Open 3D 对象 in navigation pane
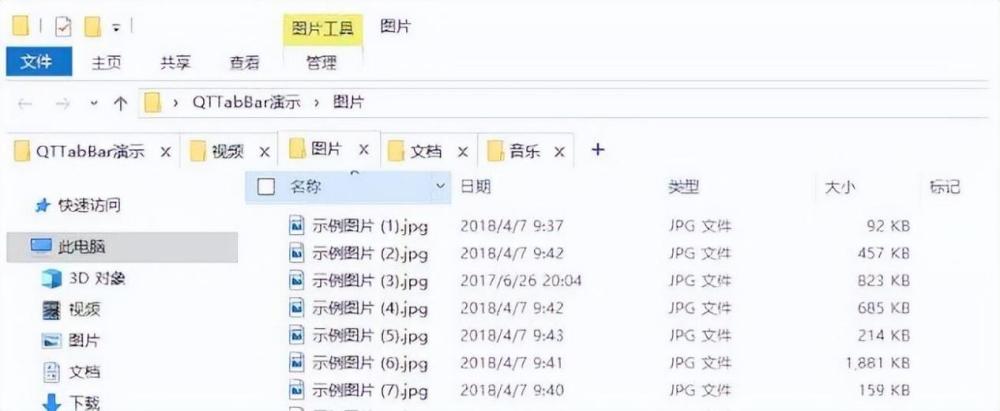Image resolution: width=1000 pixels, height=411 pixels. [x=83, y=278]
